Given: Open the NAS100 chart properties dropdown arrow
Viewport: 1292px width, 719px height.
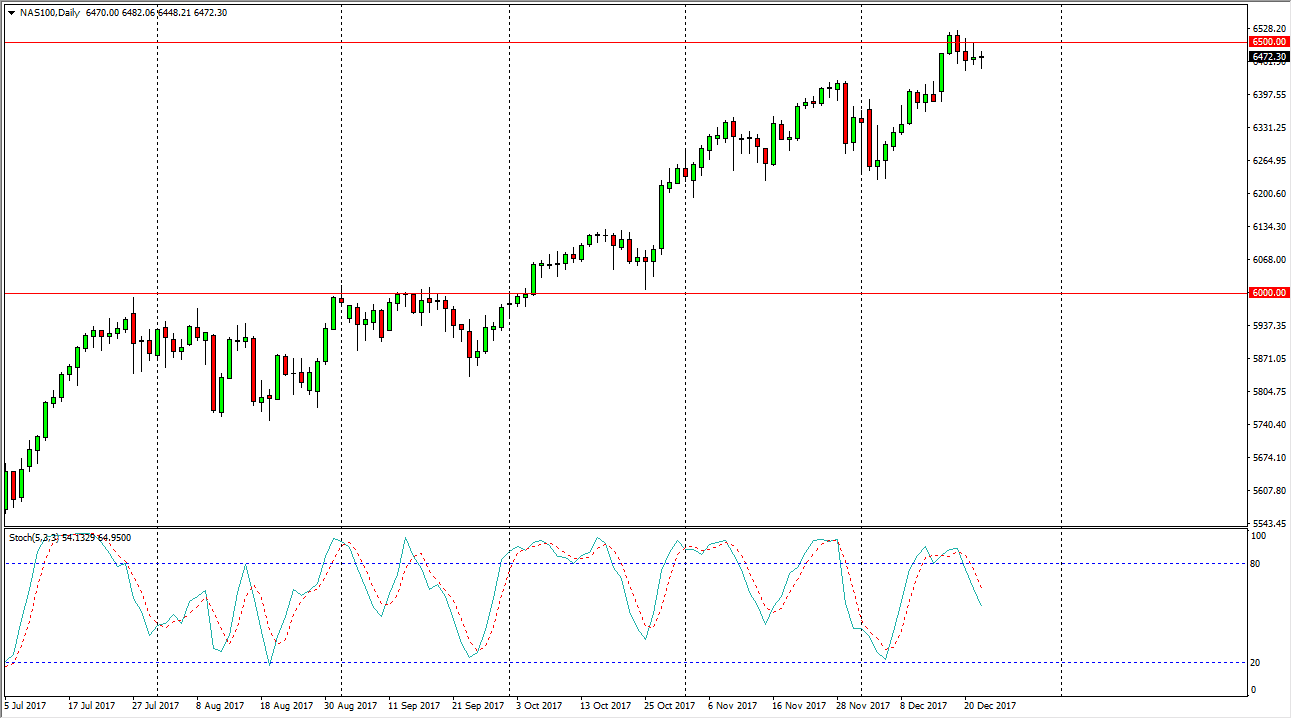Looking at the screenshot, I should 13,14.
